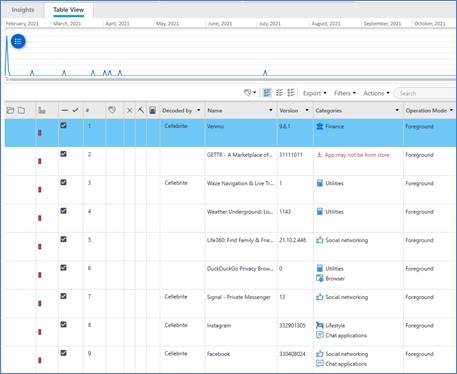Click the open-folder icon in the table header
The image size is (457, 374).
(10, 110)
